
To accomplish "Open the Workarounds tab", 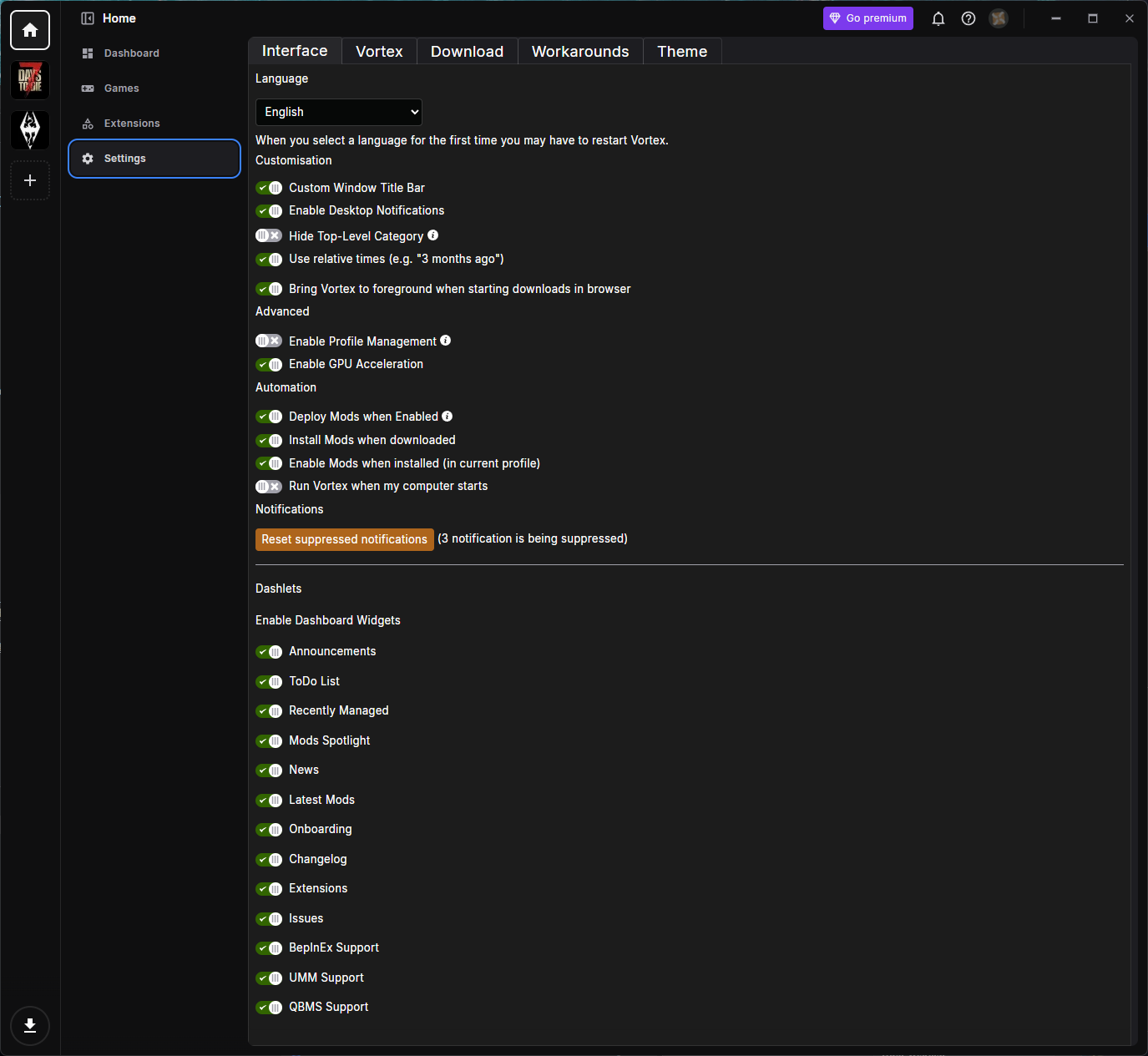I will pyautogui.click(x=580, y=51).
